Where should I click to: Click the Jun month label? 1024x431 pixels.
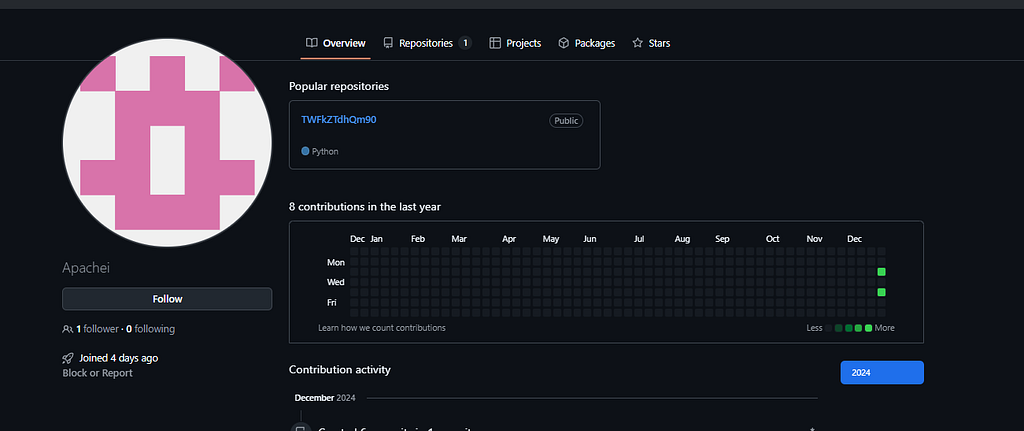pos(590,239)
